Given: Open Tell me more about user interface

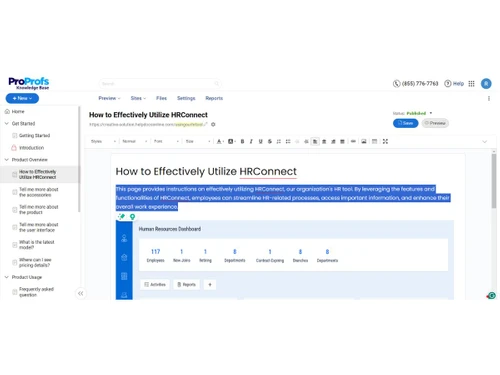Looking at the screenshot, I should point(38,227).
